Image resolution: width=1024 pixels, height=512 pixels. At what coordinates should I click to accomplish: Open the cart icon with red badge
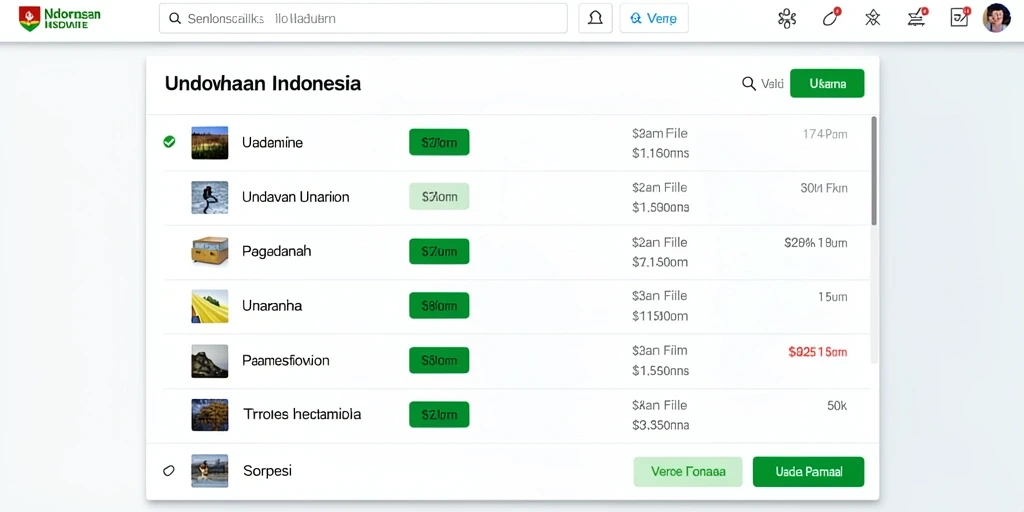pos(917,18)
